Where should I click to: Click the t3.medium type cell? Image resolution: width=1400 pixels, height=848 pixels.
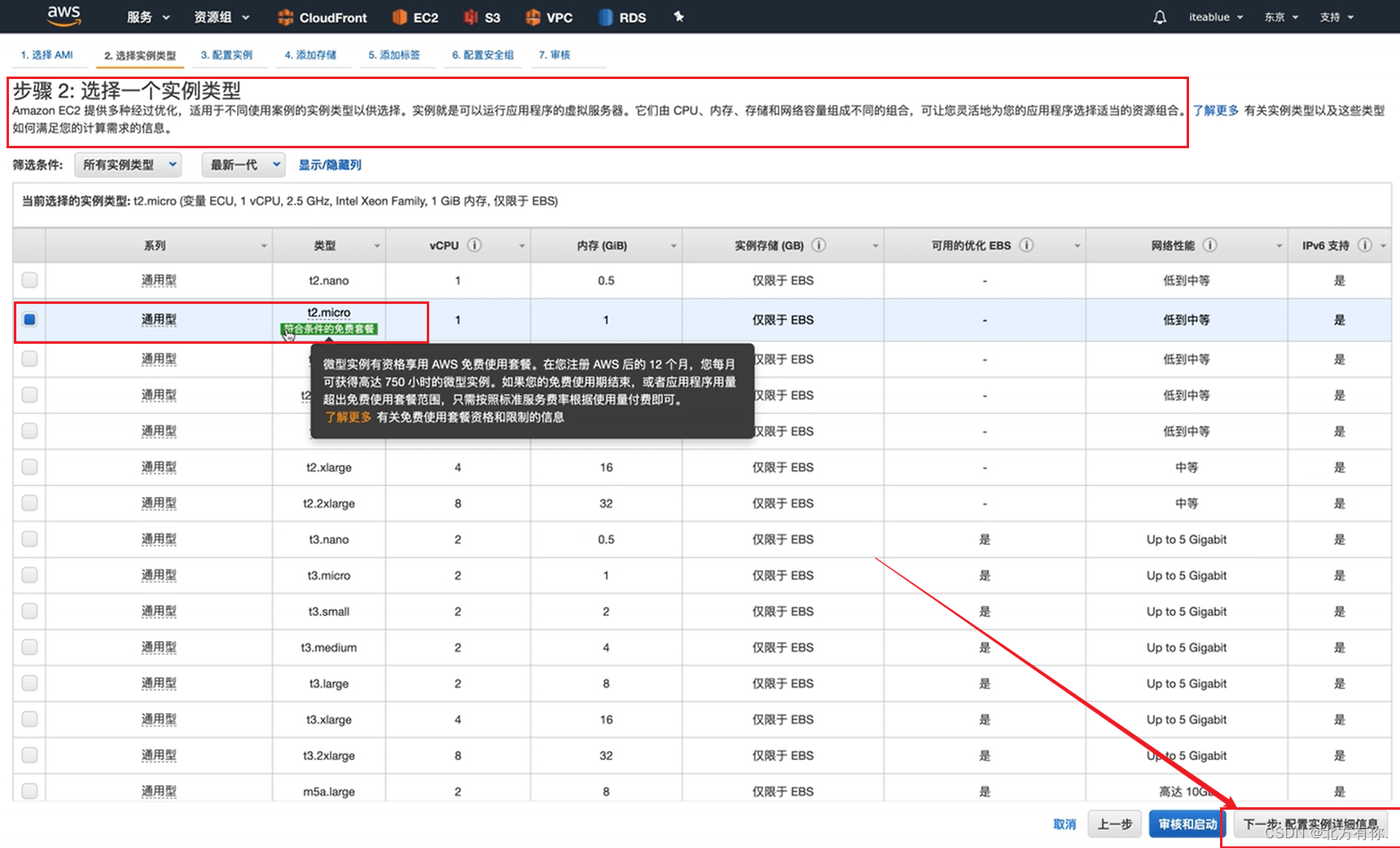click(329, 648)
